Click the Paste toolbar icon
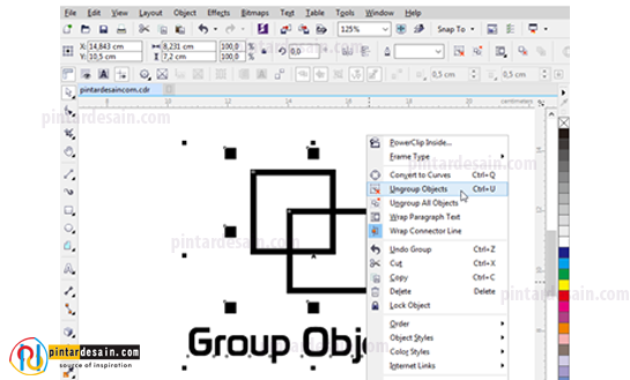The width and height of the screenshot is (630, 380). 180,29
